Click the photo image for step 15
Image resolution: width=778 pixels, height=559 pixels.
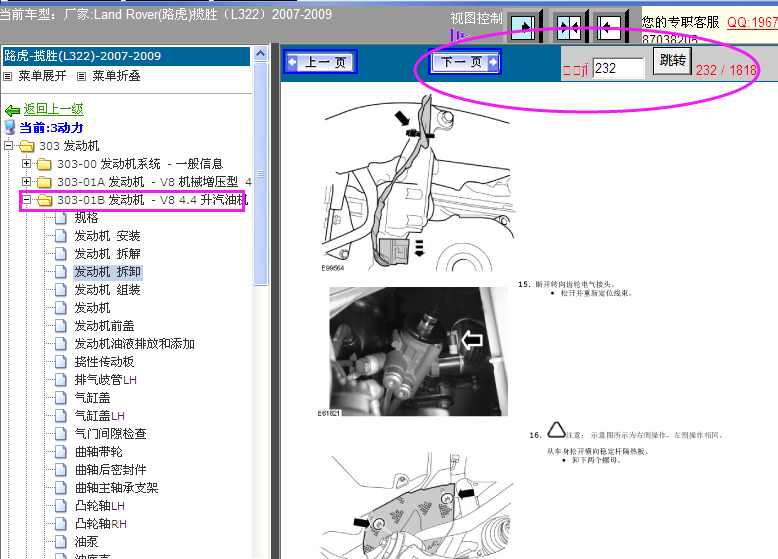tap(418, 351)
